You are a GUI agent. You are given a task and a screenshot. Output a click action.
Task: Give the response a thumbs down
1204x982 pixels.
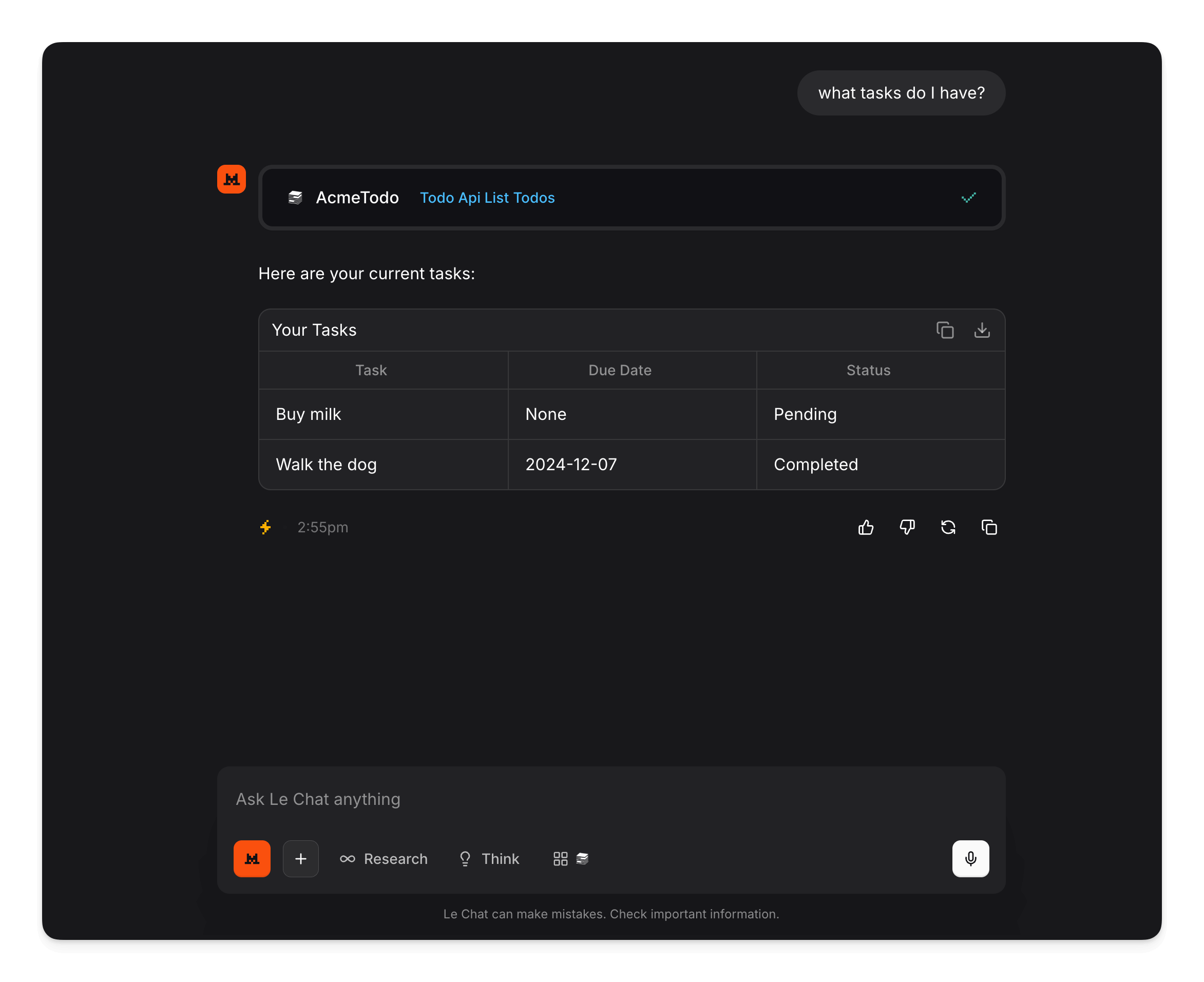point(907,527)
